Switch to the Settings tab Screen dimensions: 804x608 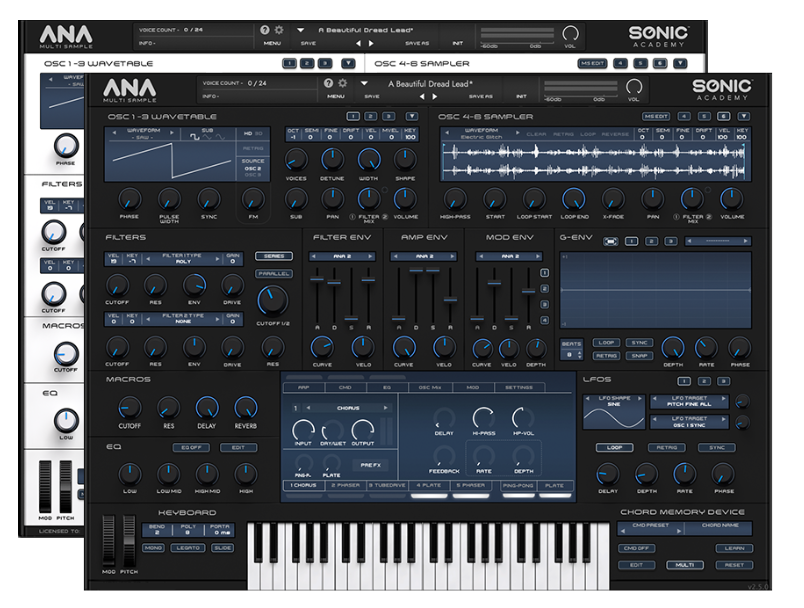coord(518,388)
